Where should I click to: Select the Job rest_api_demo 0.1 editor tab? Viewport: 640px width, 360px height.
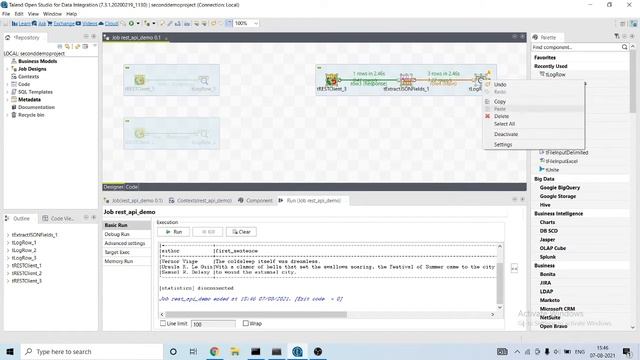136,38
